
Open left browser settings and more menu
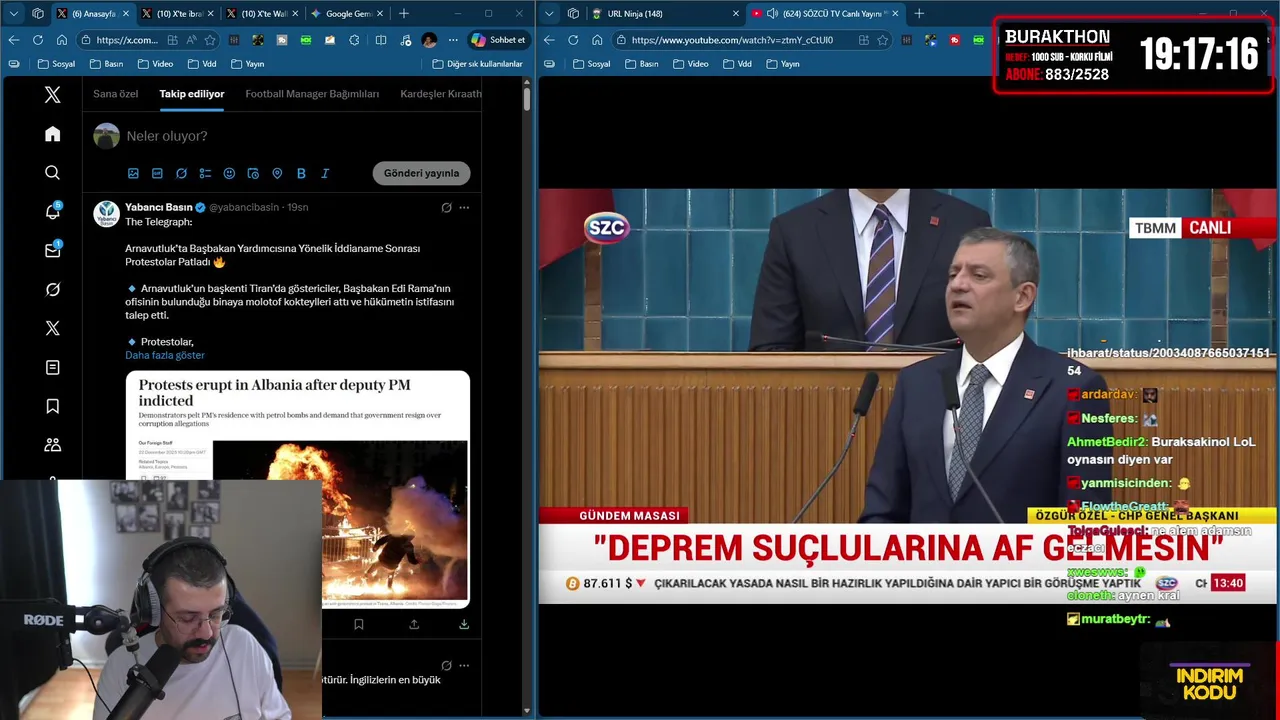(x=452, y=40)
